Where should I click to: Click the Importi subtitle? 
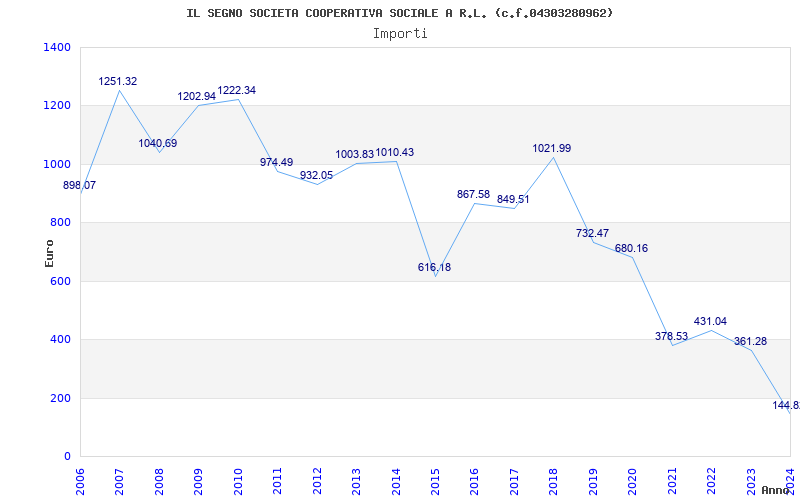(400, 34)
